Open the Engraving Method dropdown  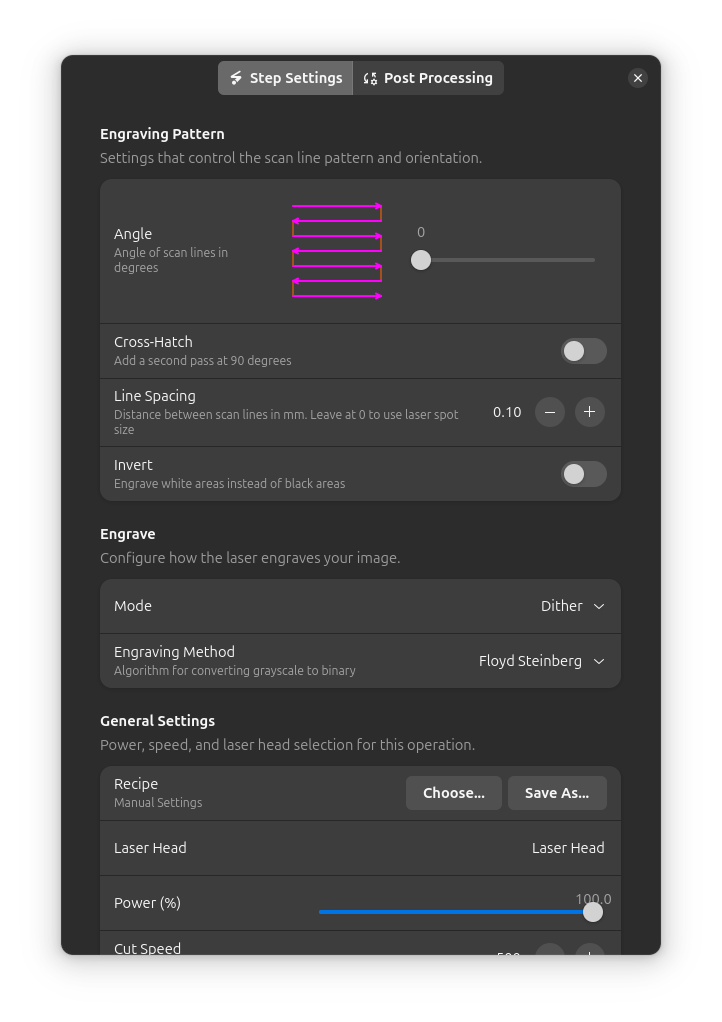pos(541,661)
